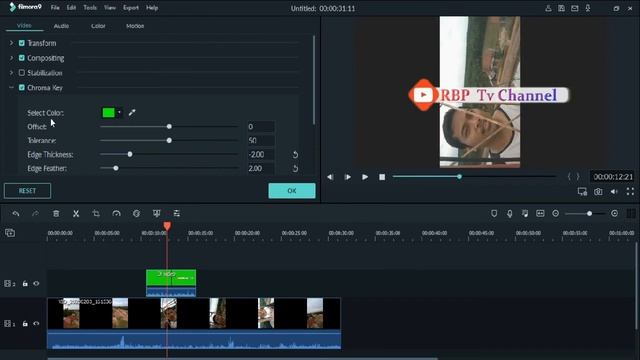Viewport: 640px width, 360px height.
Task: Select the Crop tool
Action: [96, 213]
